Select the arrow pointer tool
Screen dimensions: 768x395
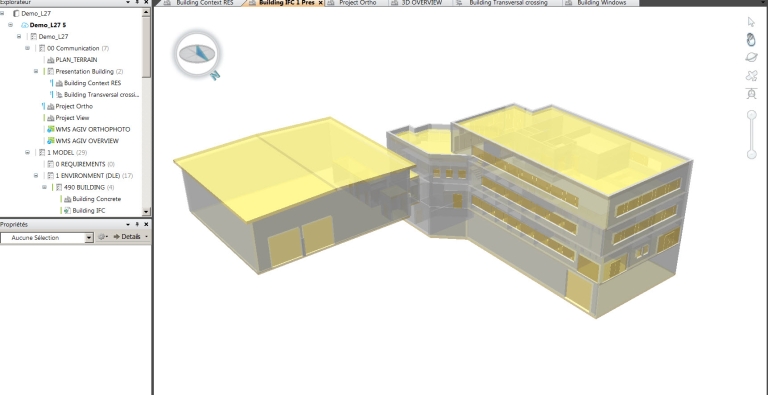pyautogui.click(x=751, y=22)
